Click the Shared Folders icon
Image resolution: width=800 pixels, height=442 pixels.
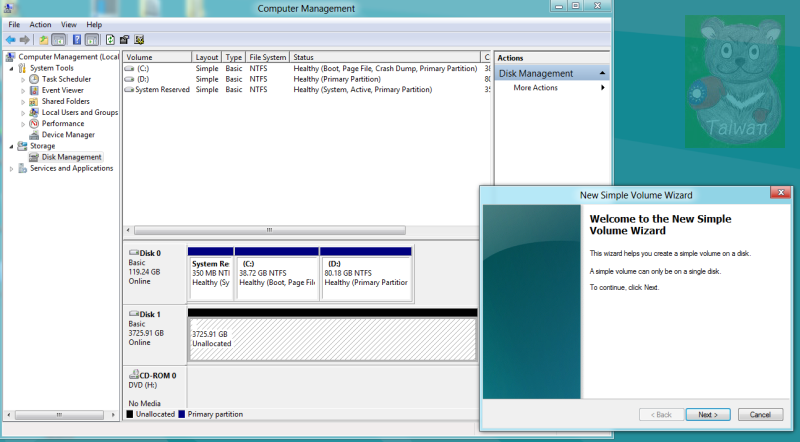point(34,102)
